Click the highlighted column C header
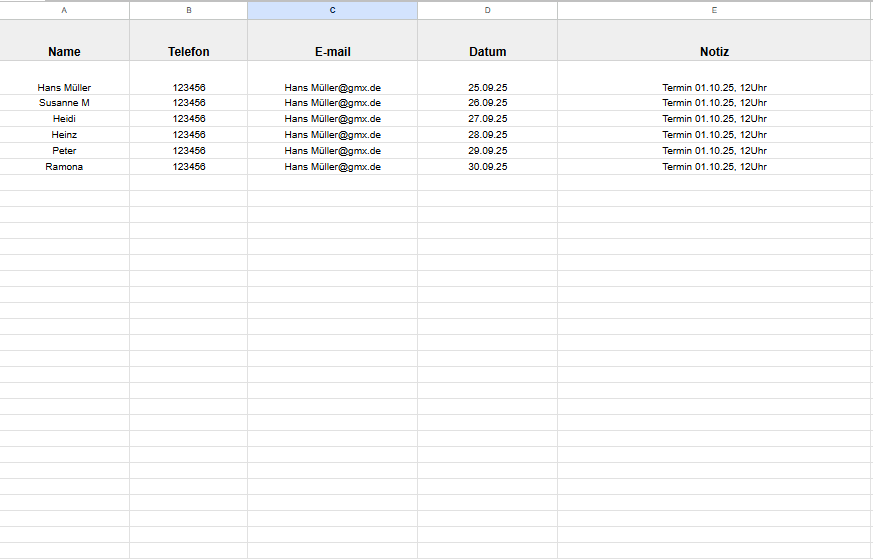 click(x=332, y=10)
